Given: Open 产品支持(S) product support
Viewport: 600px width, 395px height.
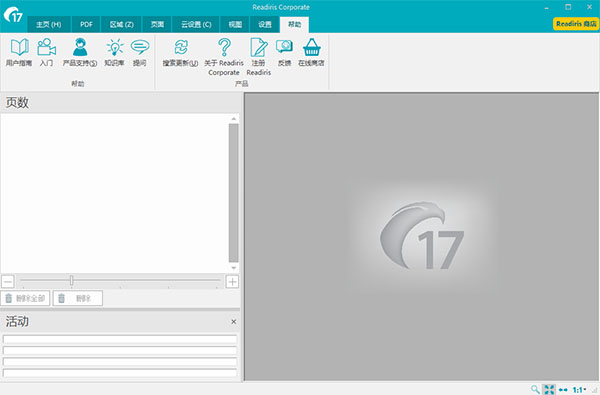Looking at the screenshot, I should coord(80,52).
